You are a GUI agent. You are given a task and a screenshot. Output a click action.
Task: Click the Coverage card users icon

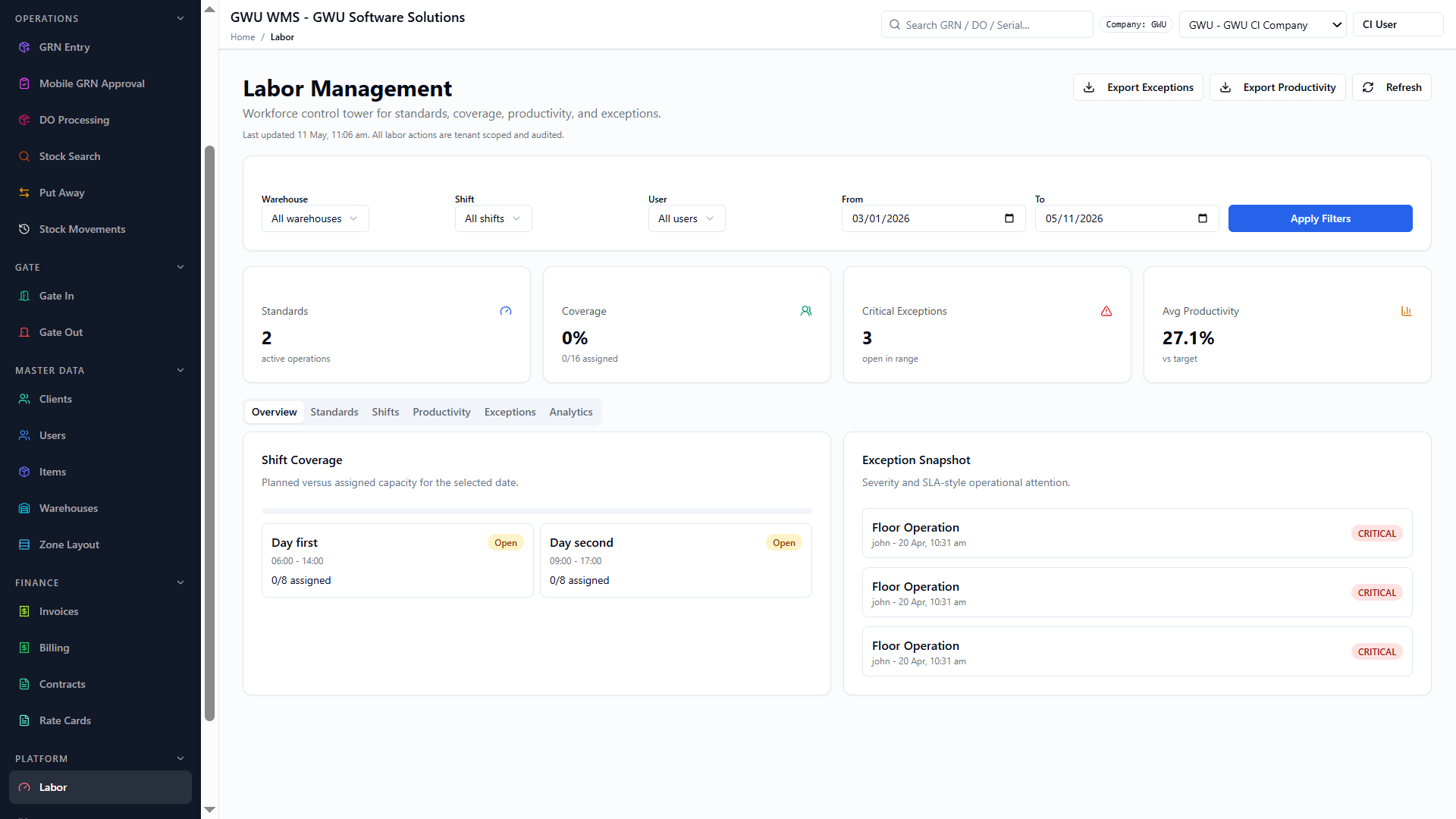tap(806, 311)
